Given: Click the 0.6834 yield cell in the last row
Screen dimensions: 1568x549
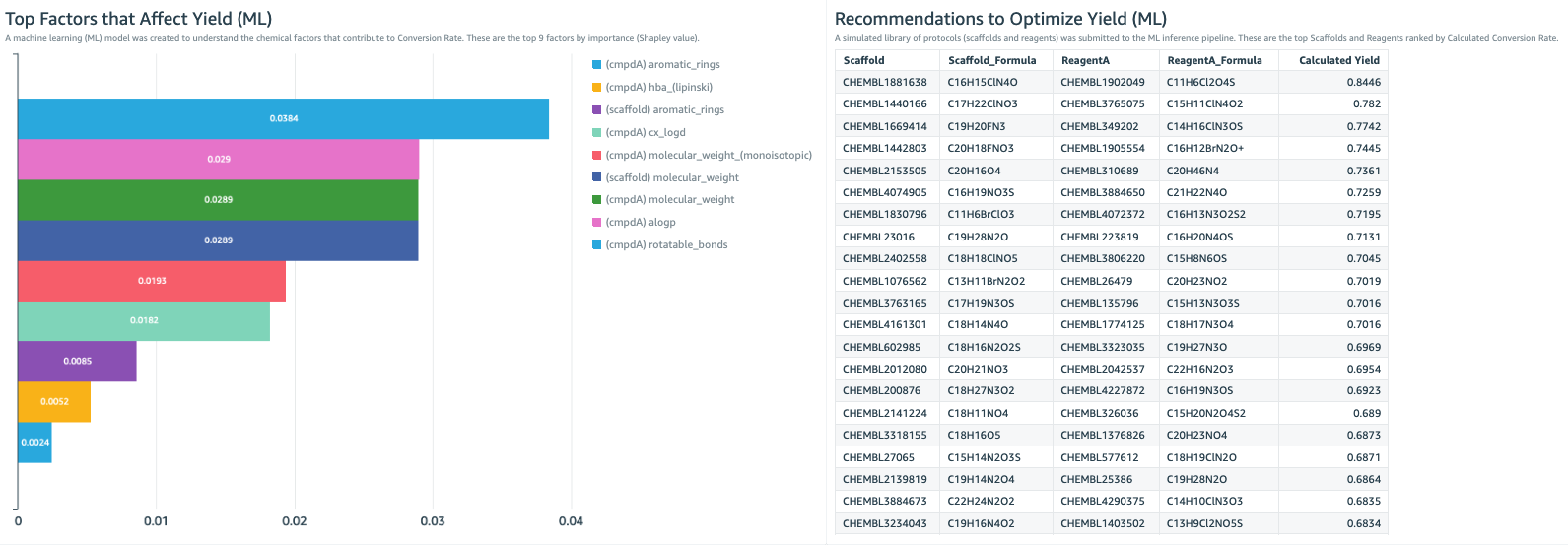Looking at the screenshot, I should (x=1363, y=523).
